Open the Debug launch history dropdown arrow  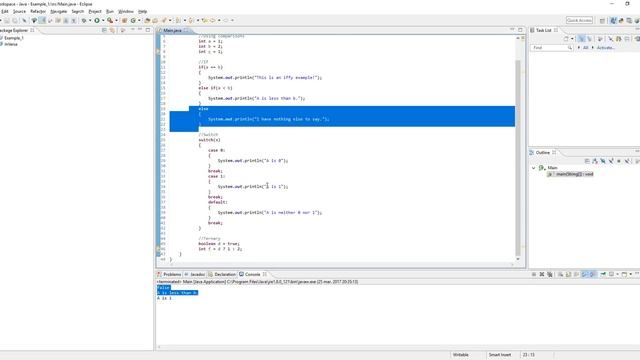[90, 20]
